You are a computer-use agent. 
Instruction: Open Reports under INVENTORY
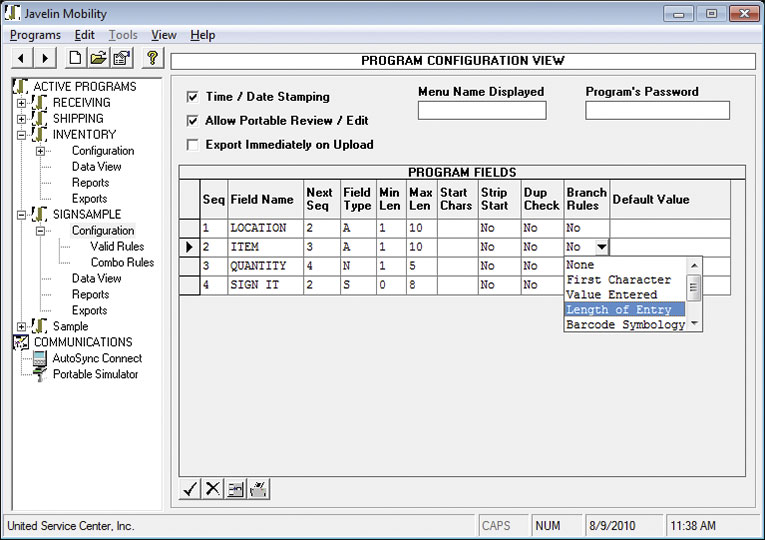(x=90, y=183)
